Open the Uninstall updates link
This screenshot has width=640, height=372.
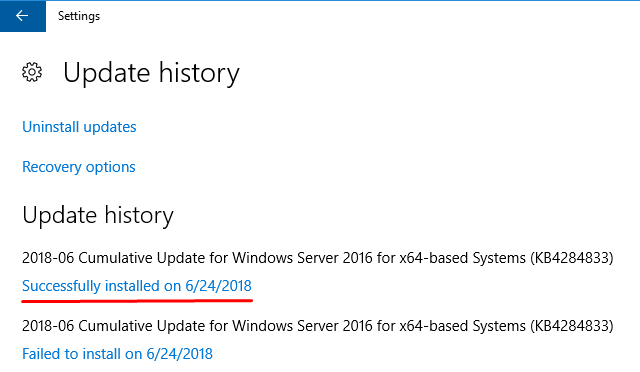point(79,127)
